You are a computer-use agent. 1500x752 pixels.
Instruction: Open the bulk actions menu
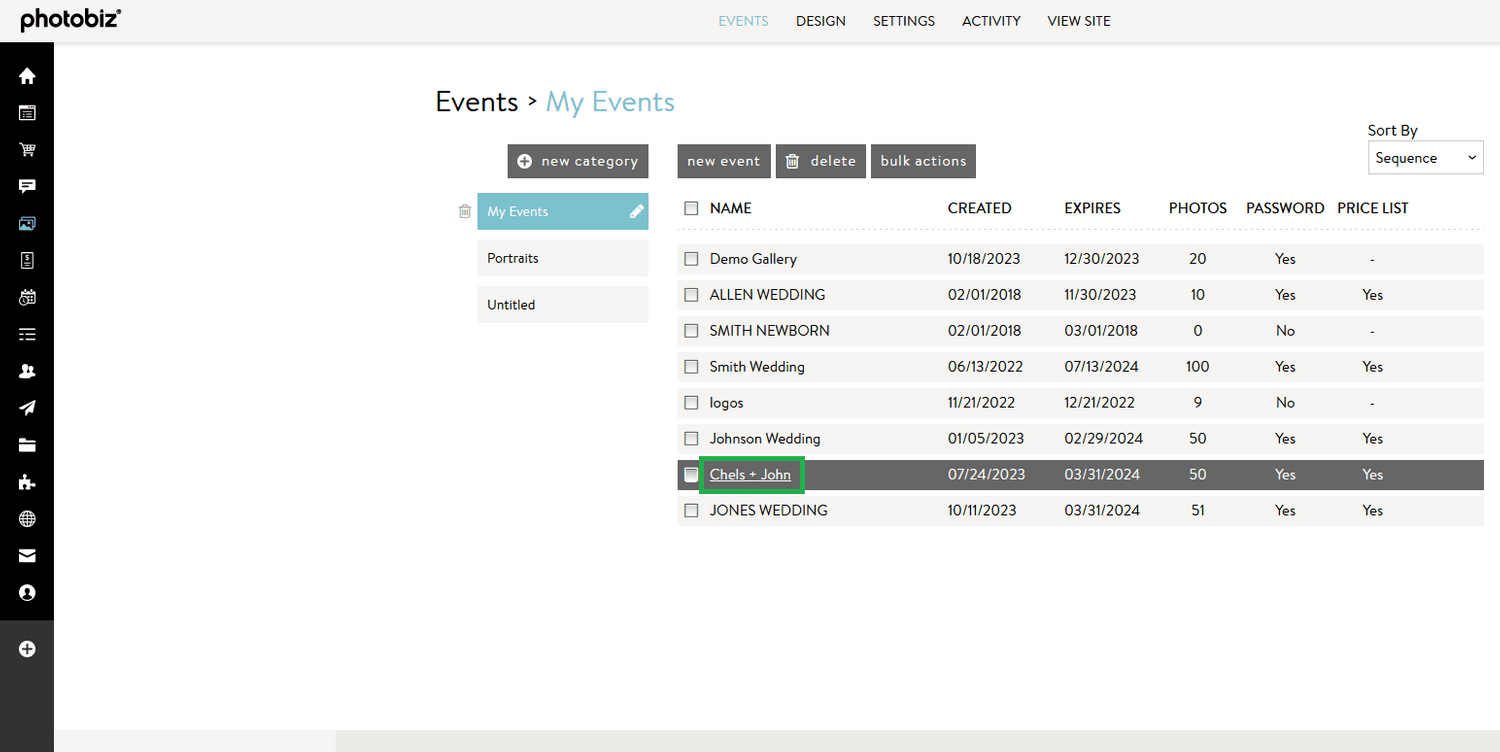[x=922, y=161]
